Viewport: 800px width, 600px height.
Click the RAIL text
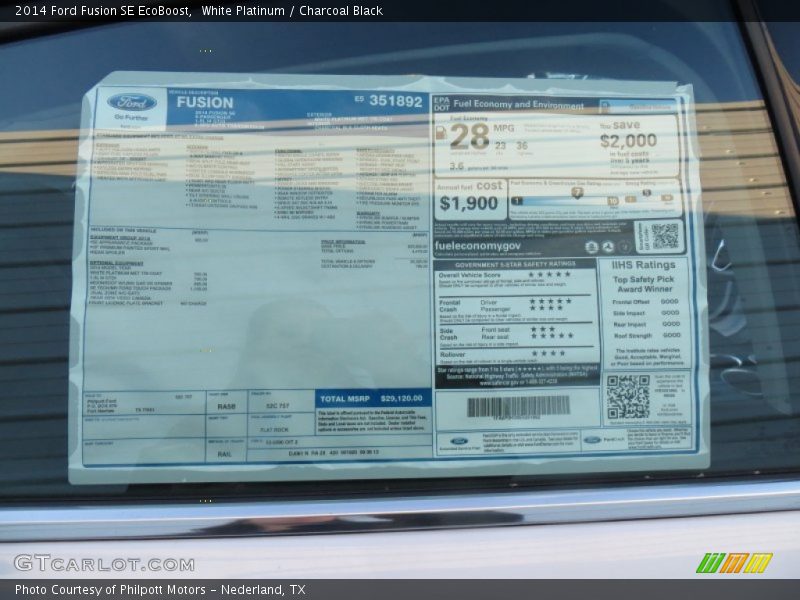(x=224, y=454)
